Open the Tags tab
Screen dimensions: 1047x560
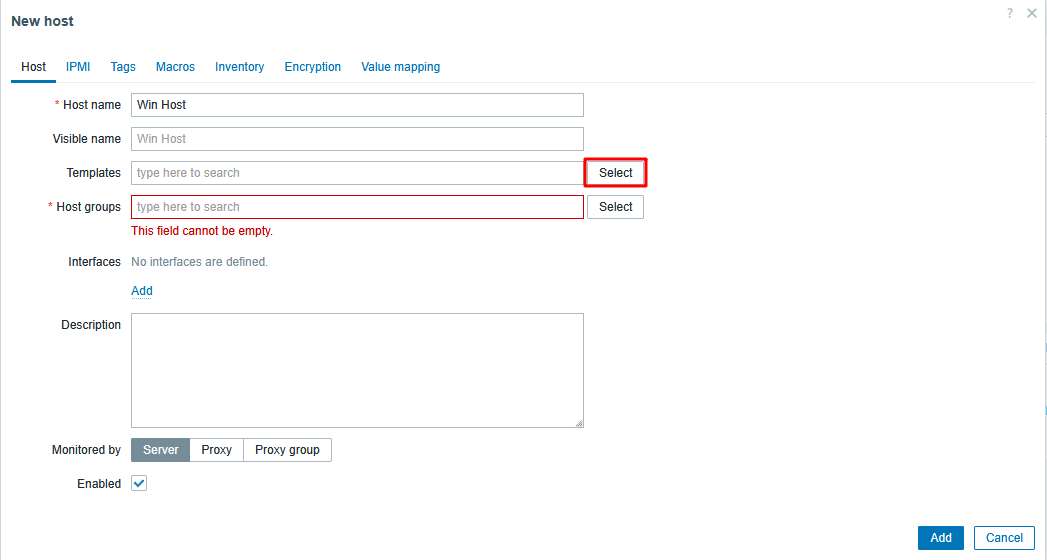(x=123, y=67)
